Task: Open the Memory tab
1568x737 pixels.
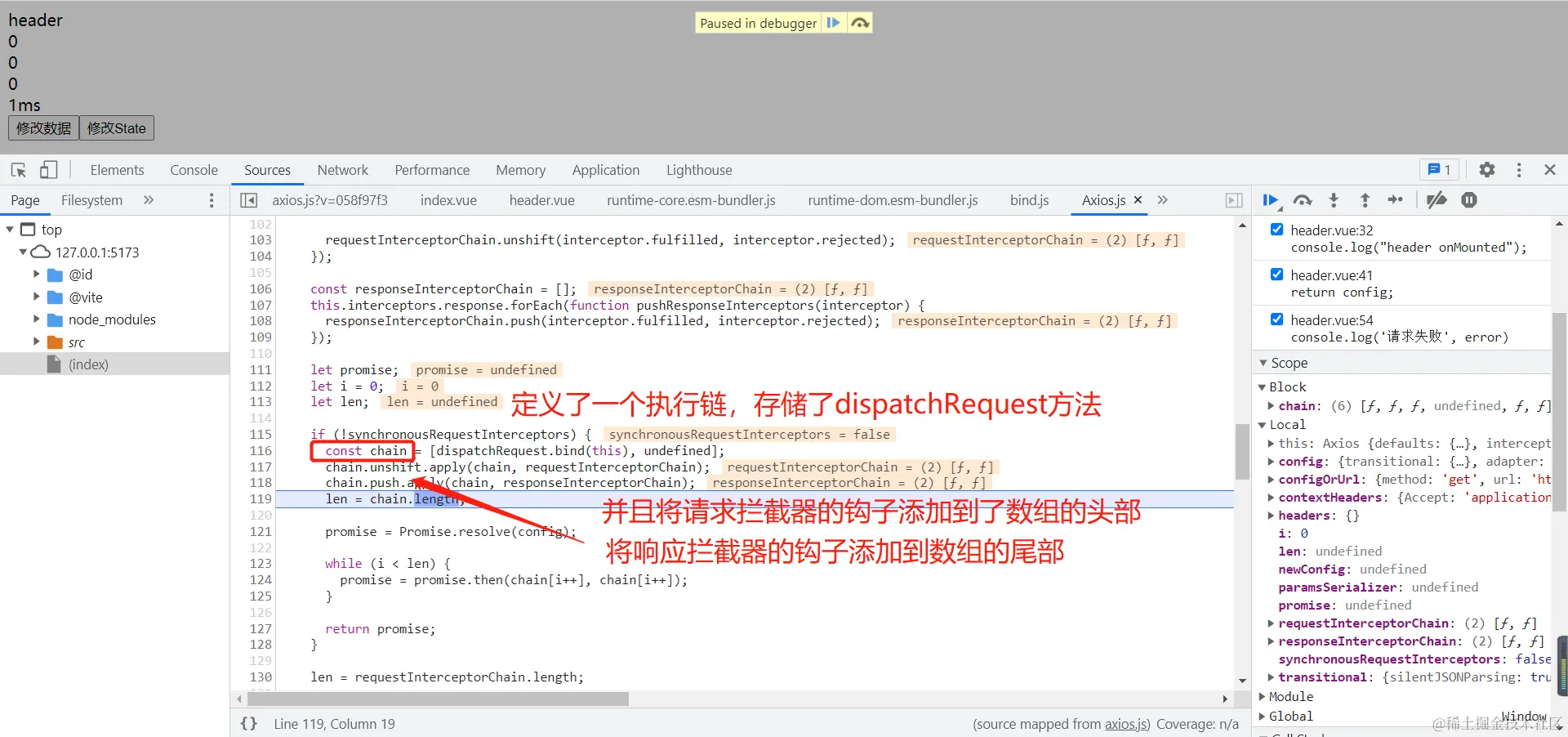Action: 520,170
